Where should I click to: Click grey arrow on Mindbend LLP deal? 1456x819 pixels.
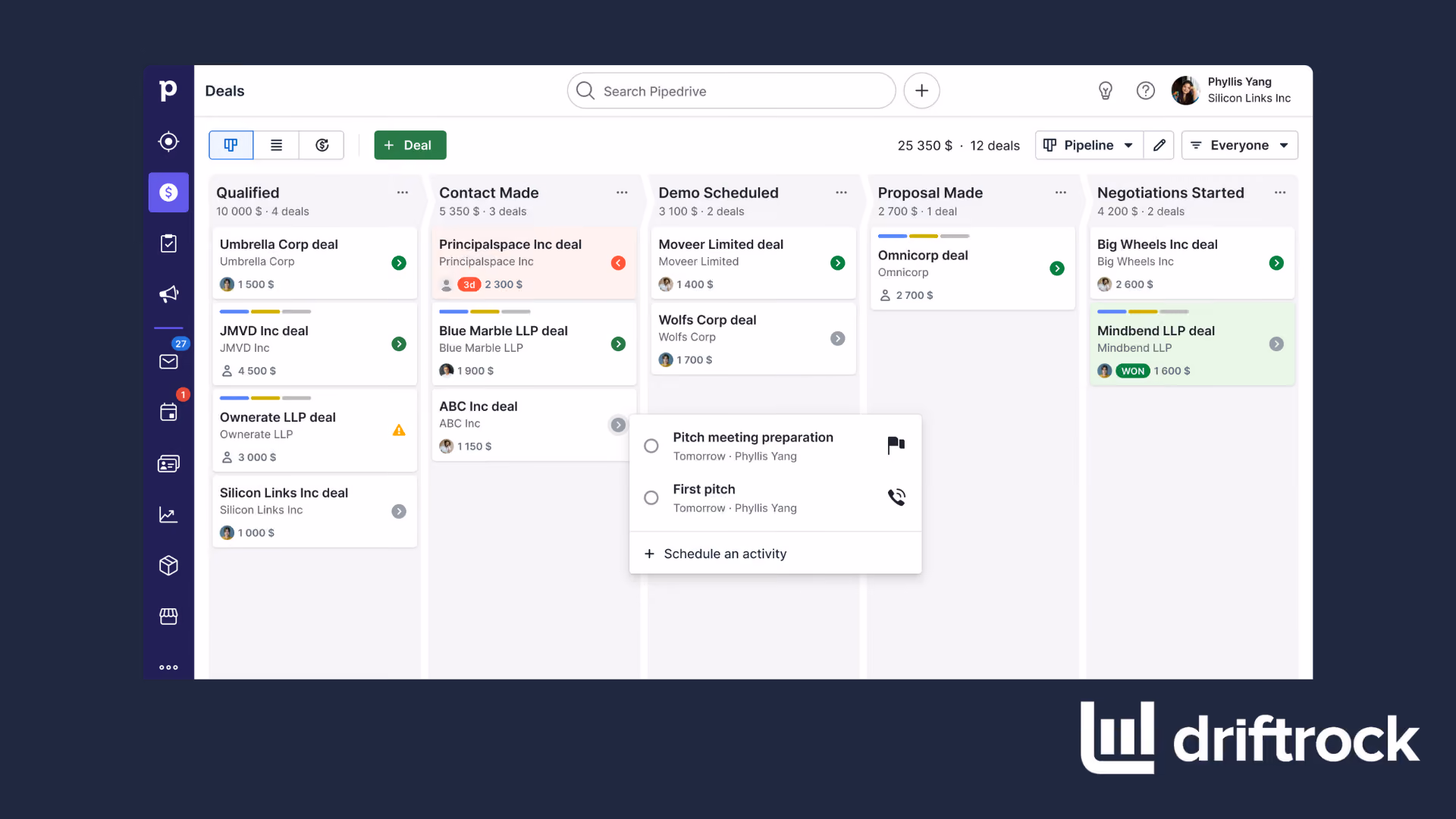pyautogui.click(x=1276, y=344)
